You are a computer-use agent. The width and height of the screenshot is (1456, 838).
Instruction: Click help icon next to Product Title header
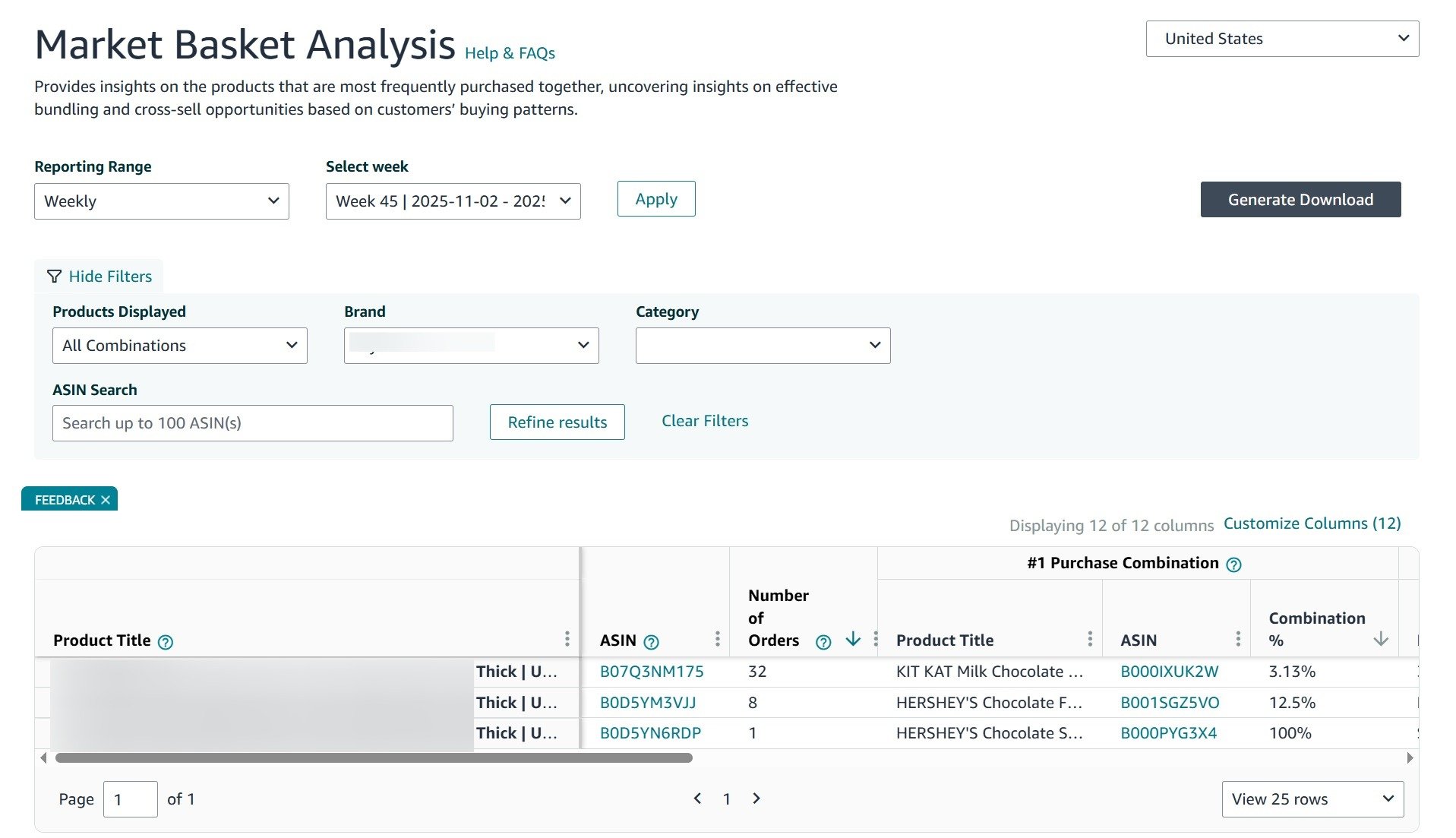coord(165,642)
